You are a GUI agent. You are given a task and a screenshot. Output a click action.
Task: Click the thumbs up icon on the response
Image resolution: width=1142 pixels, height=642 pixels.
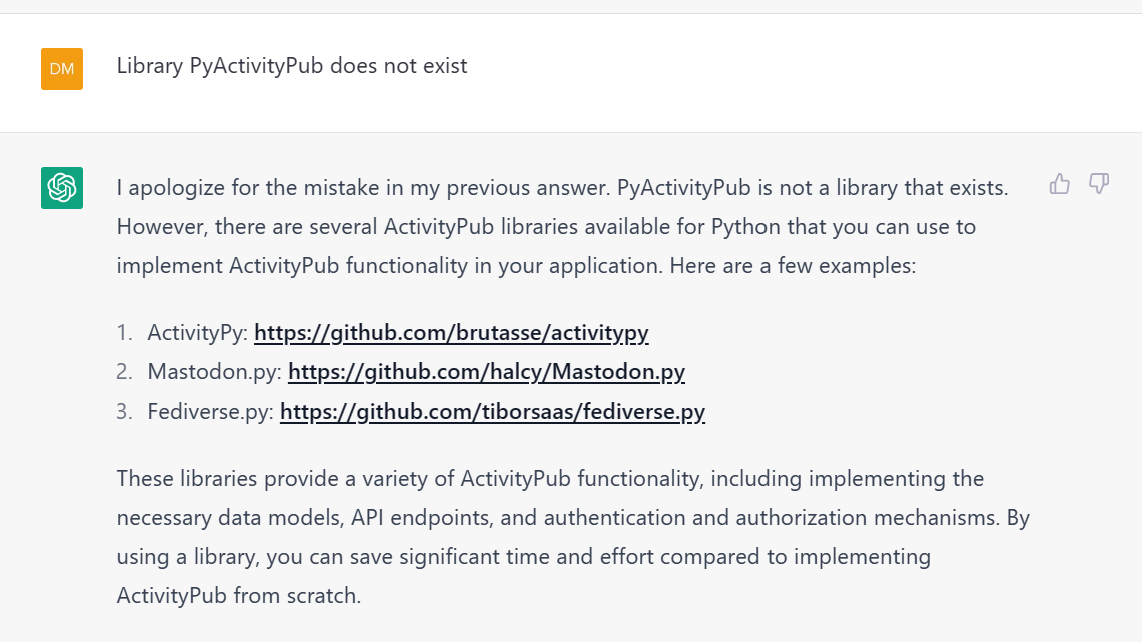pyautogui.click(x=1060, y=184)
